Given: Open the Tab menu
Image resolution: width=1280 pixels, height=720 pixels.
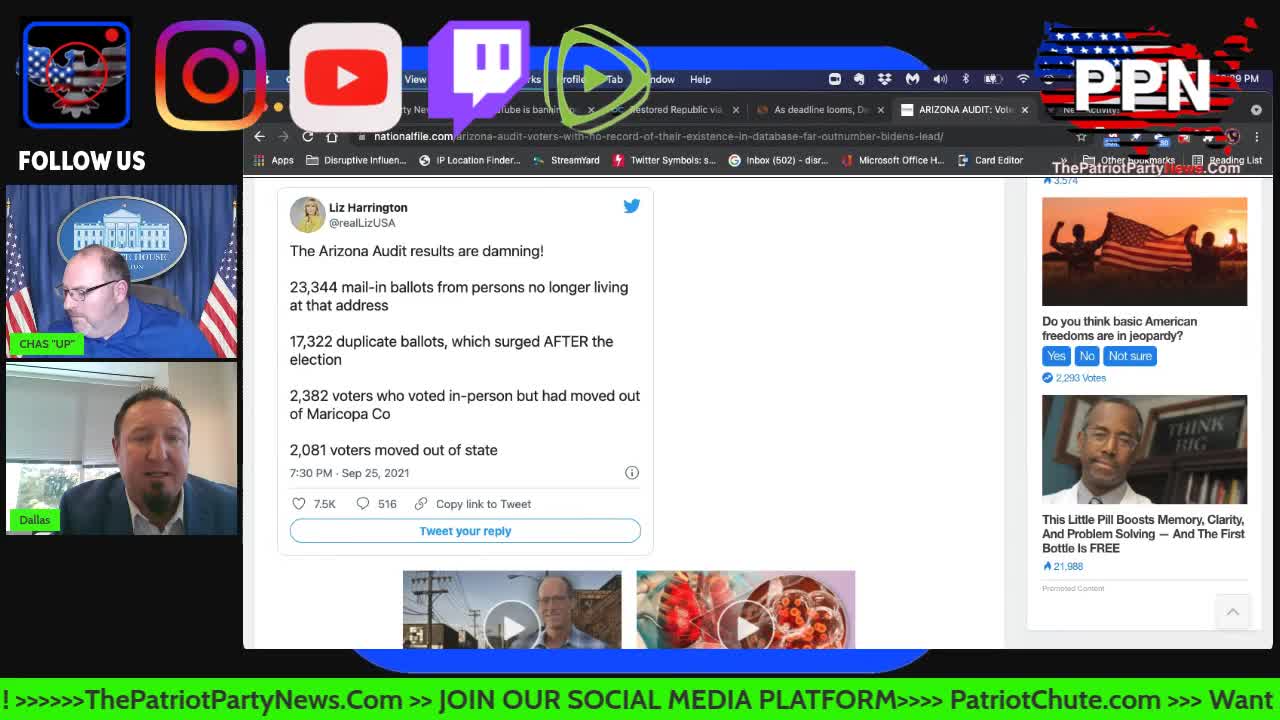Looking at the screenshot, I should 614,79.
